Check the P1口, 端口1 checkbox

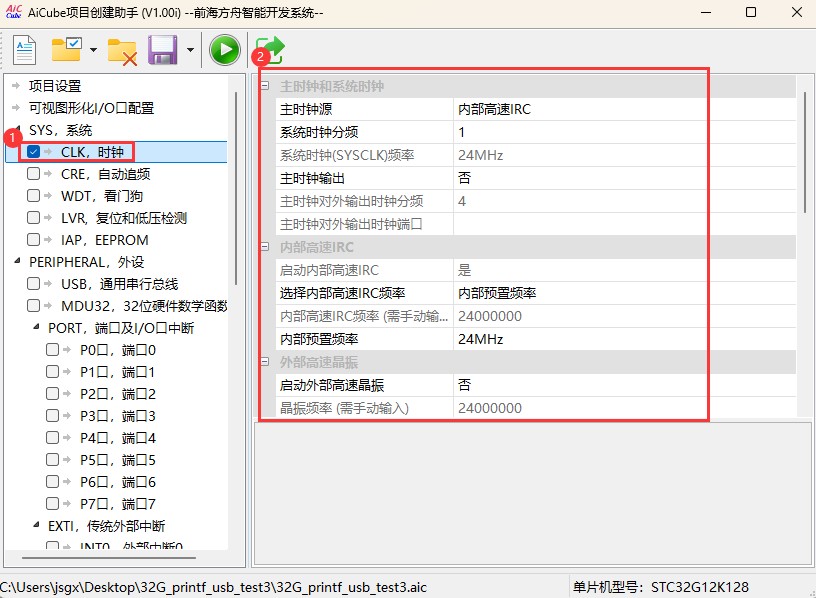coord(52,371)
